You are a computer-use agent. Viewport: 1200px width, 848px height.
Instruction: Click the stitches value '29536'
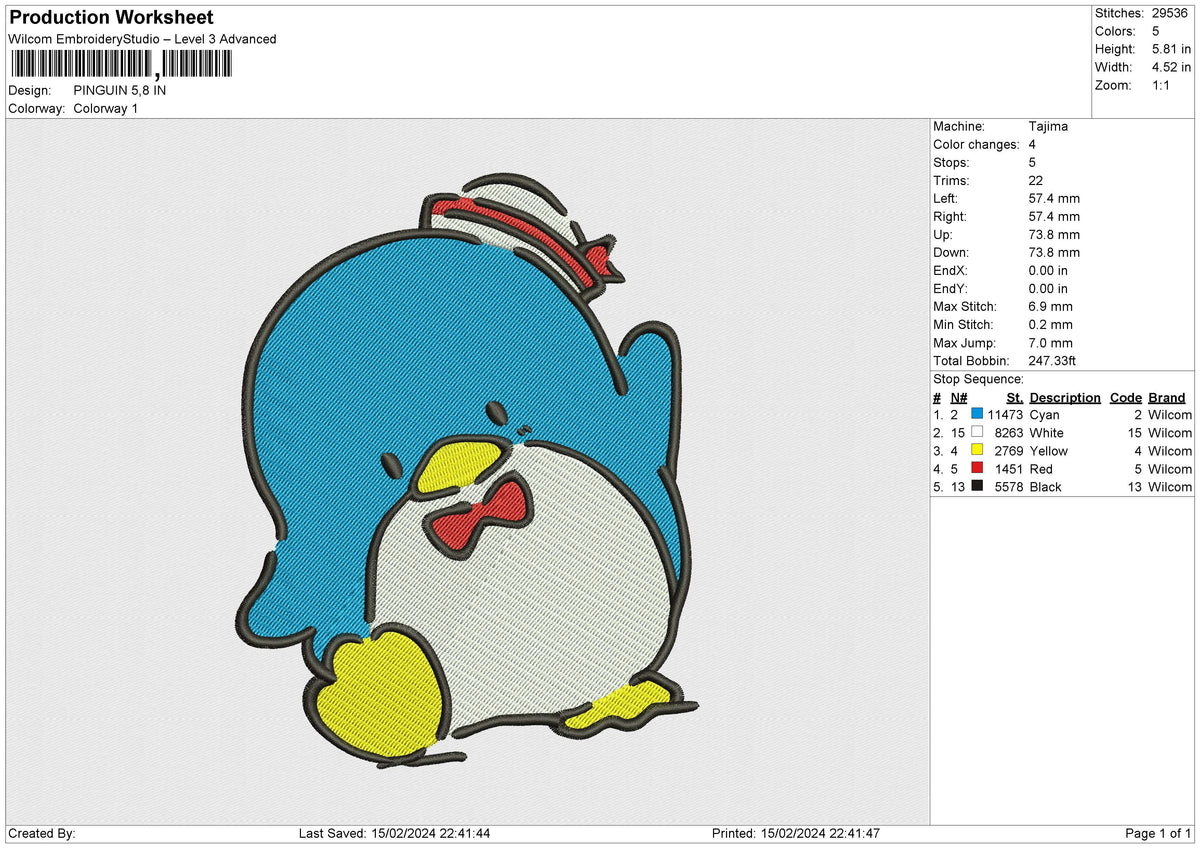click(1170, 13)
